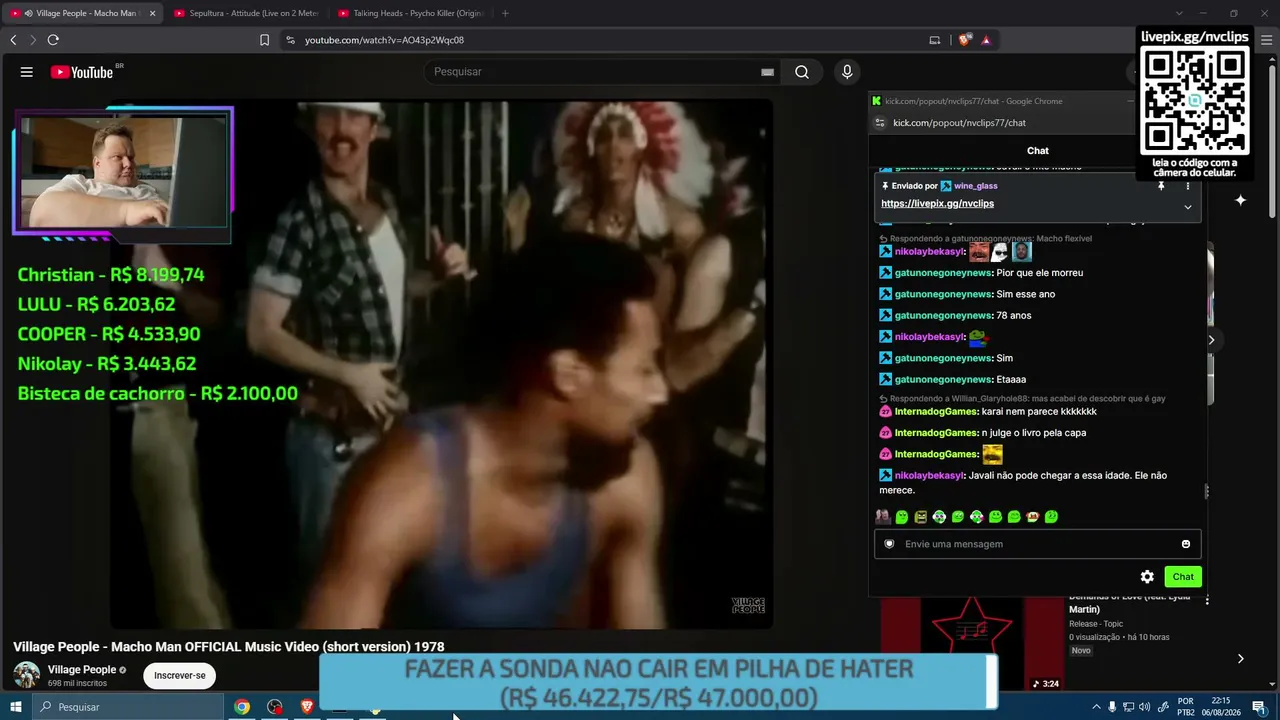Click the wine_glass username in pinned message
Image resolution: width=1280 pixels, height=720 pixels.
pyautogui.click(x=975, y=186)
